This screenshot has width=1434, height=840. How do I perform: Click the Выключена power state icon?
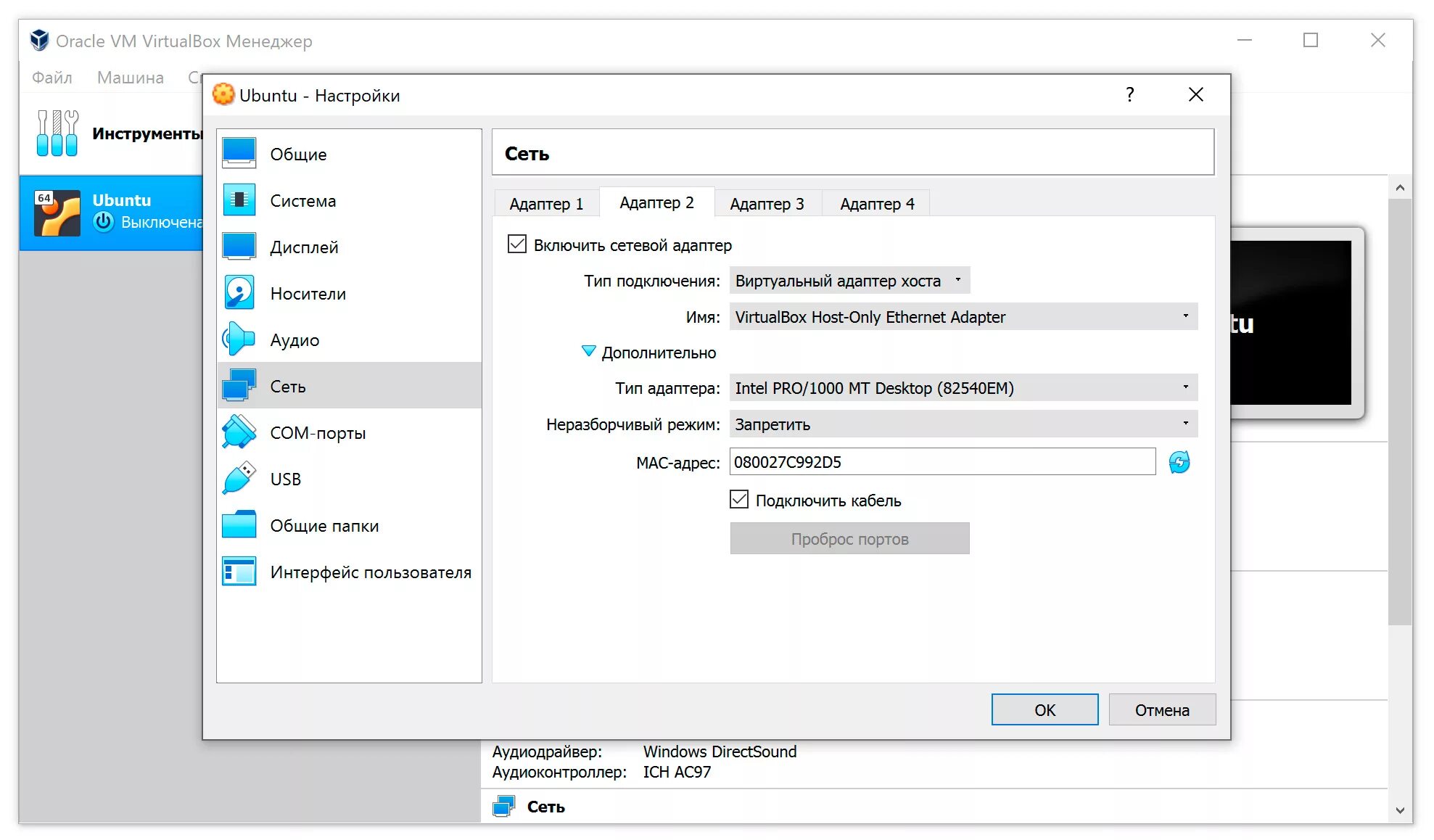pyautogui.click(x=104, y=222)
